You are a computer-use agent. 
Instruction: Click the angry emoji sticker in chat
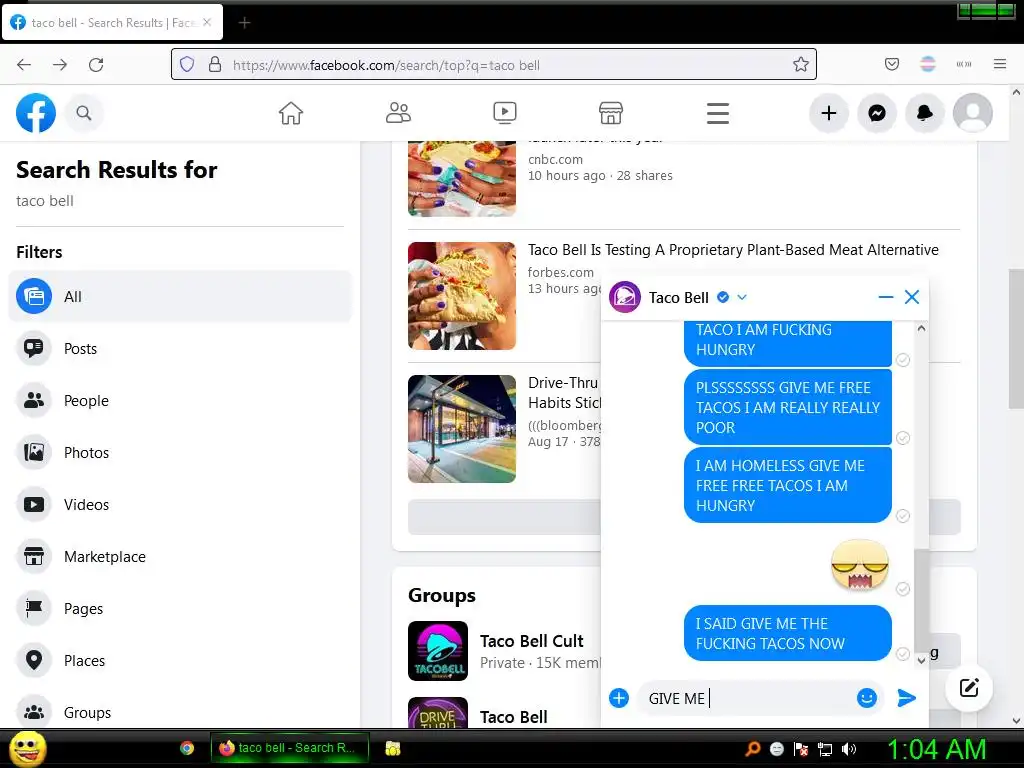pos(859,564)
